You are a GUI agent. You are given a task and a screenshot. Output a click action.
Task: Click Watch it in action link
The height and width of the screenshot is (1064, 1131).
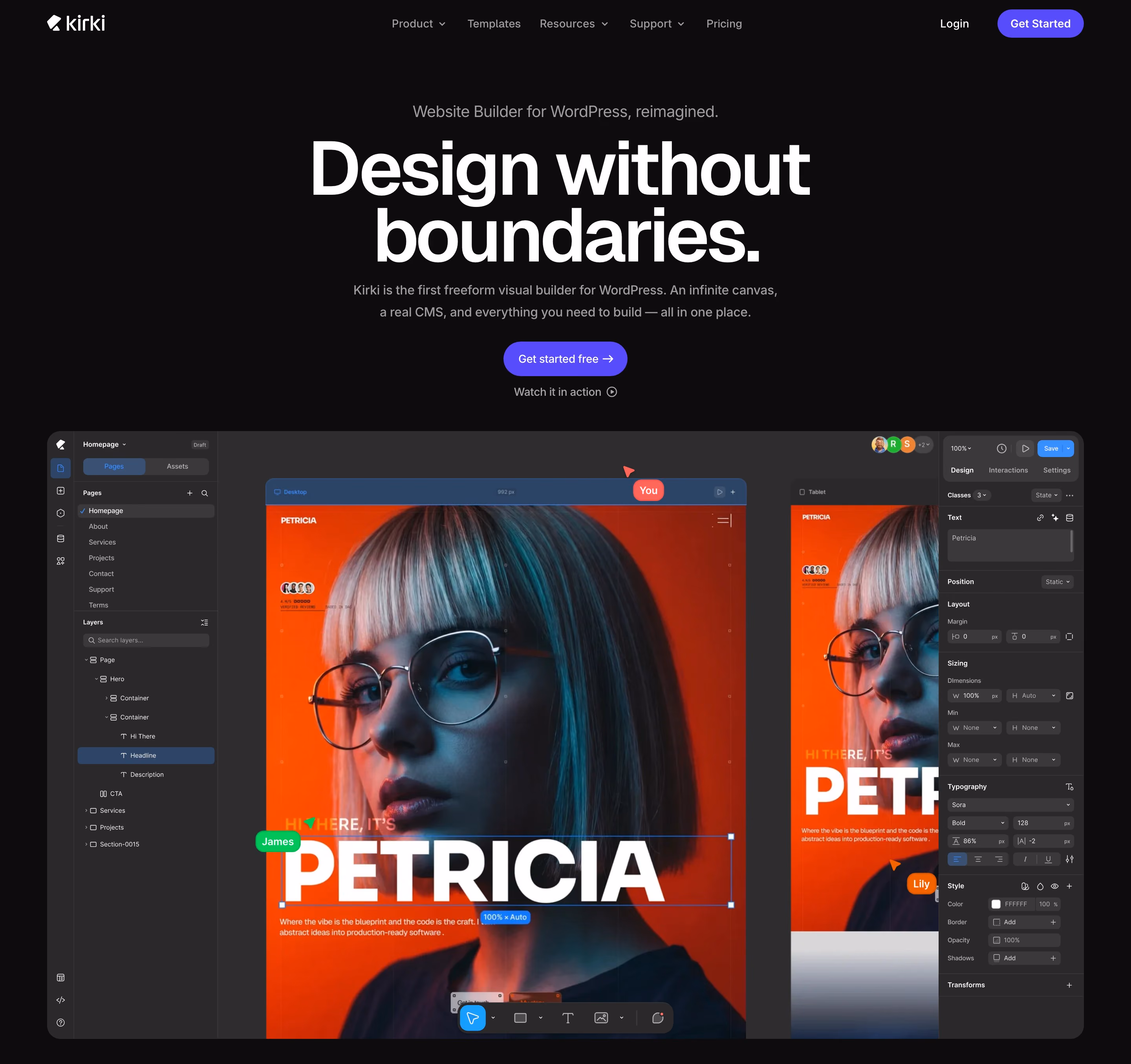(x=565, y=392)
